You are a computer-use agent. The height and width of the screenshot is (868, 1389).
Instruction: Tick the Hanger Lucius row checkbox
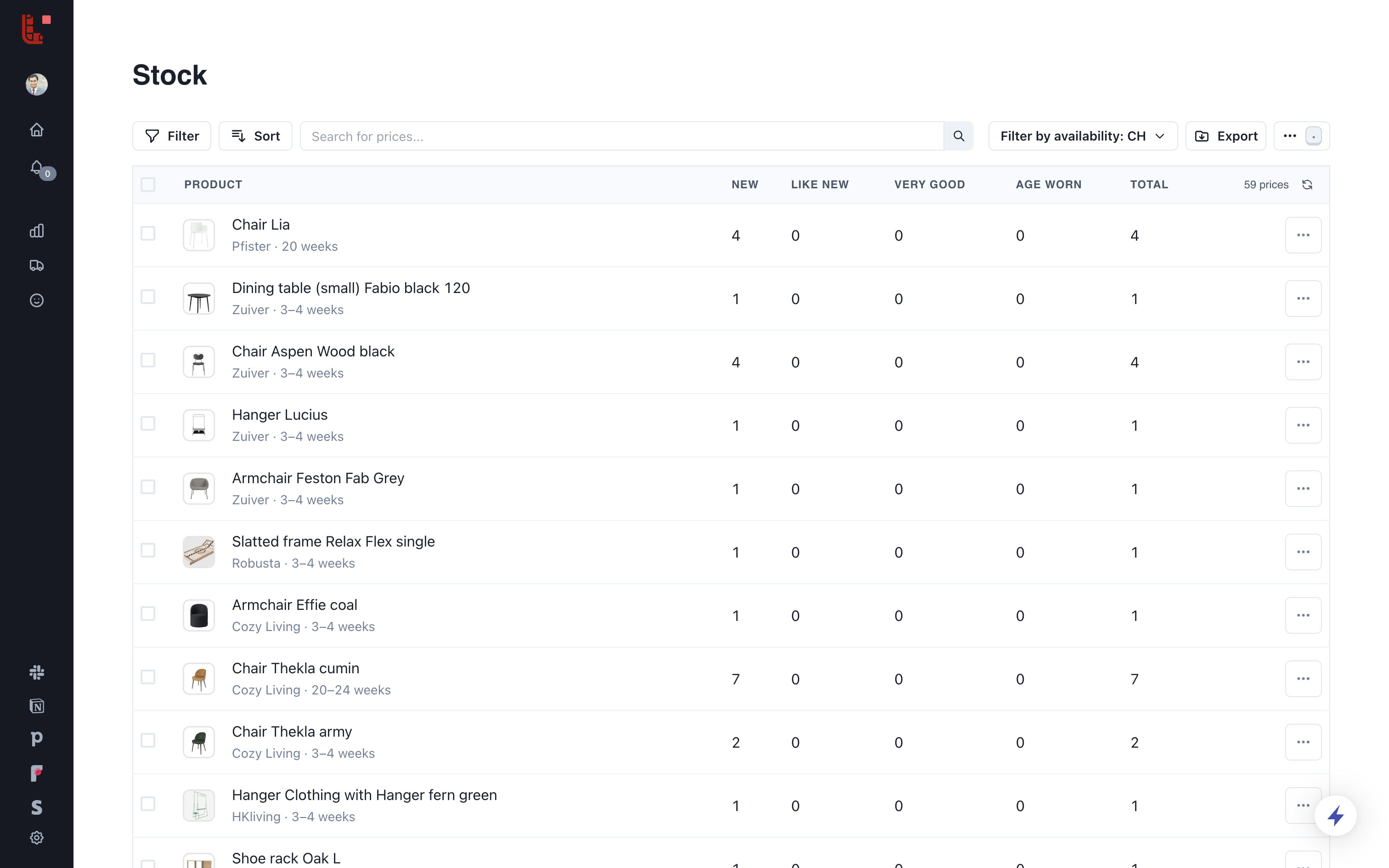(148, 423)
